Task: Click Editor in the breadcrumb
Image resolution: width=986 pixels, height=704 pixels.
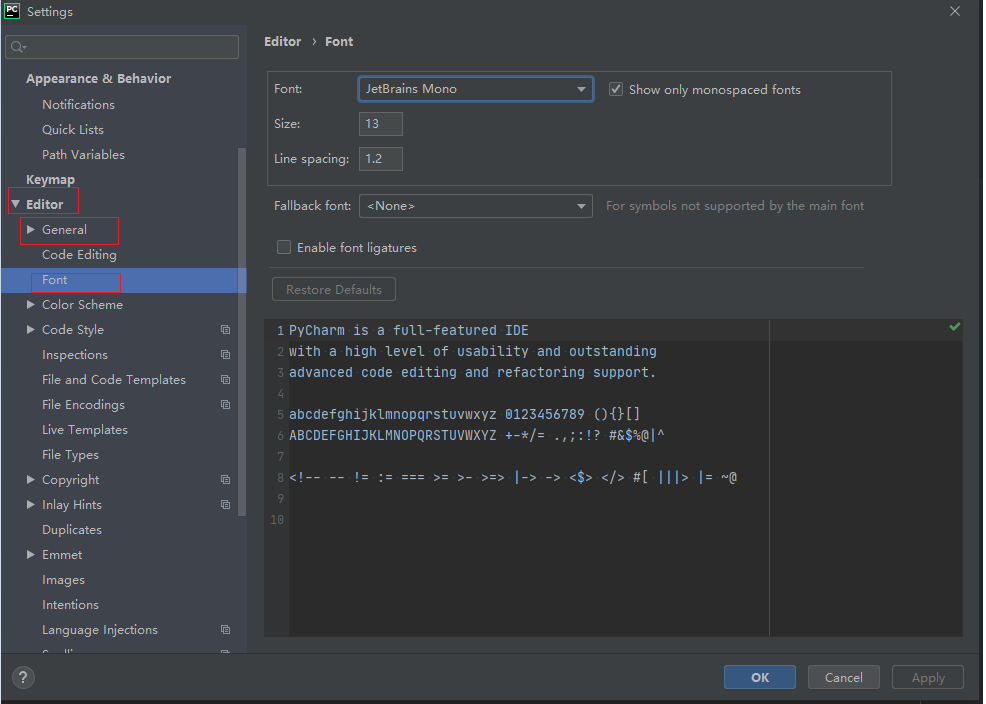Action: click(282, 41)
